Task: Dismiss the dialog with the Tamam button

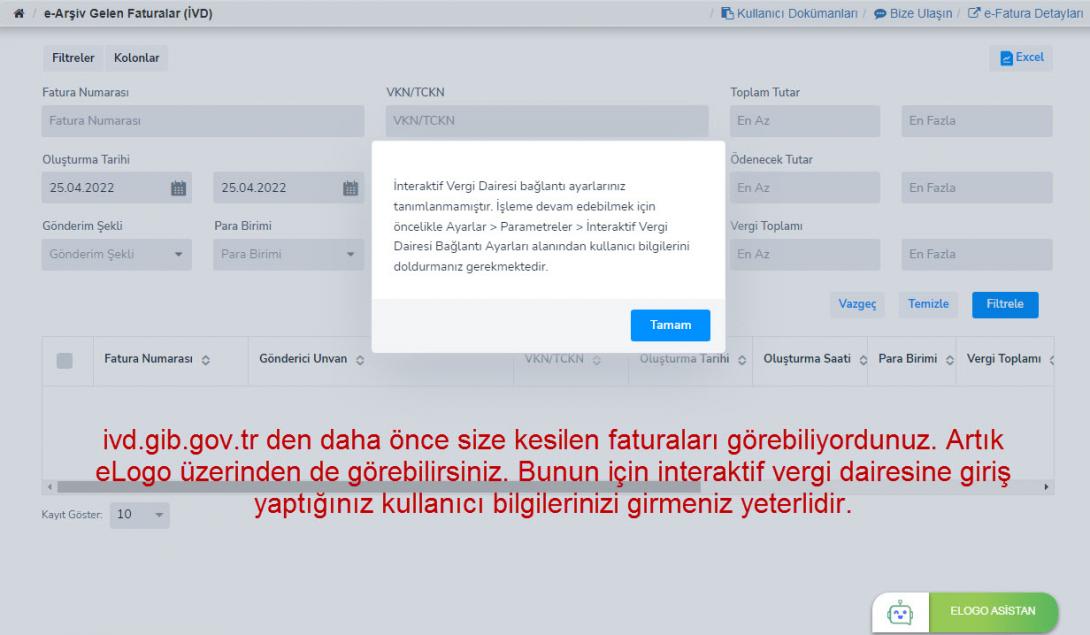Action: (x=670, y=325)
